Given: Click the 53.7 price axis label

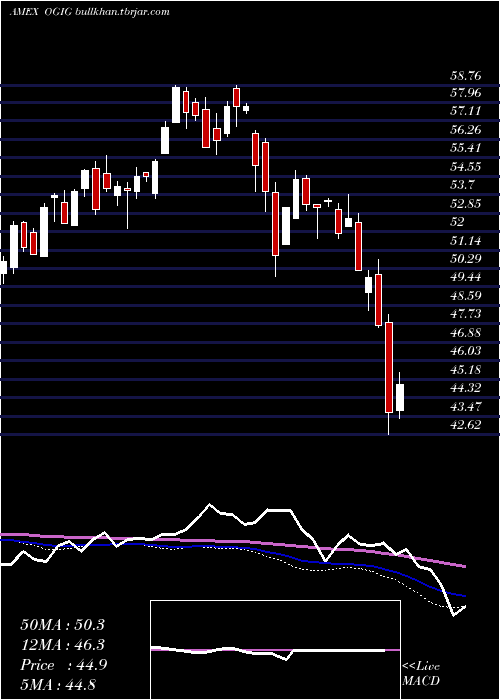Looking at the screenshot, I should click(462, 185).
